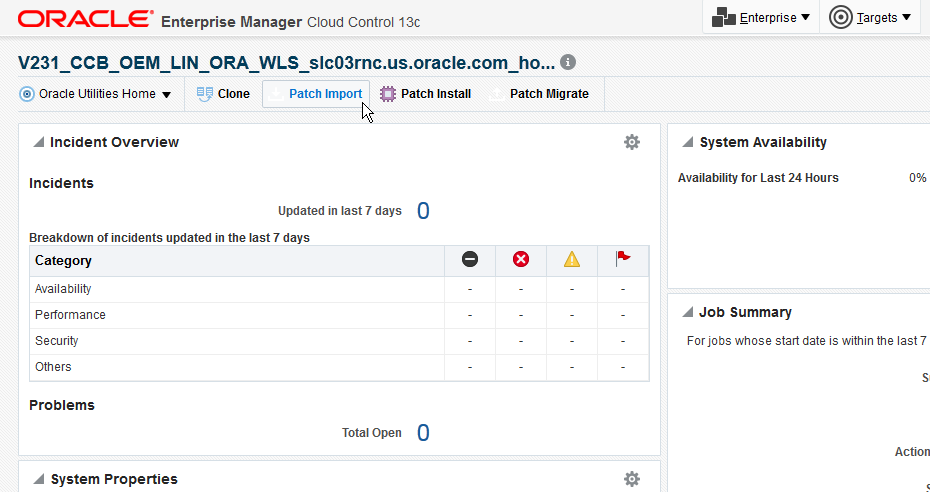Click incidents updated count 0

click(x=423, y=211)
